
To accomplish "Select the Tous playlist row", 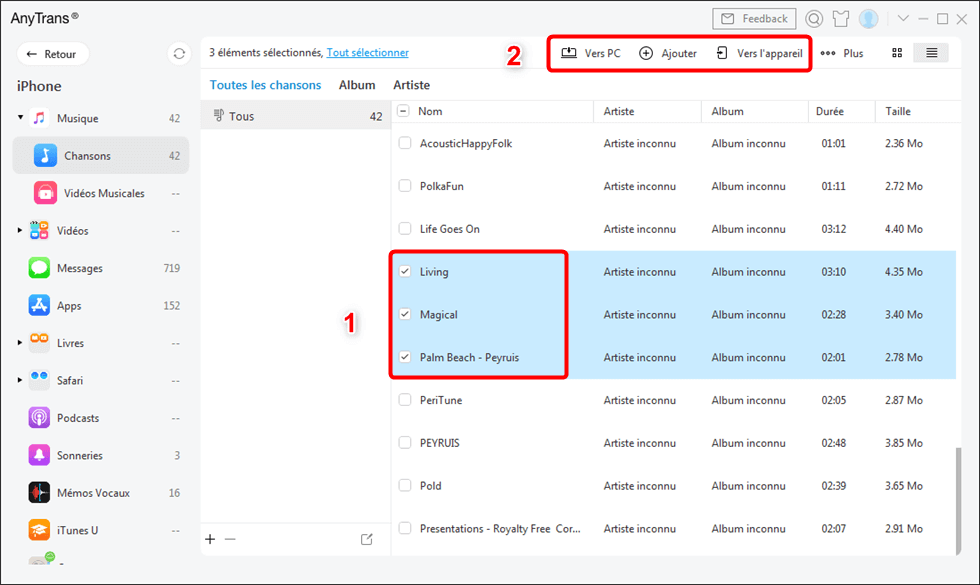I will pos(295,116).
